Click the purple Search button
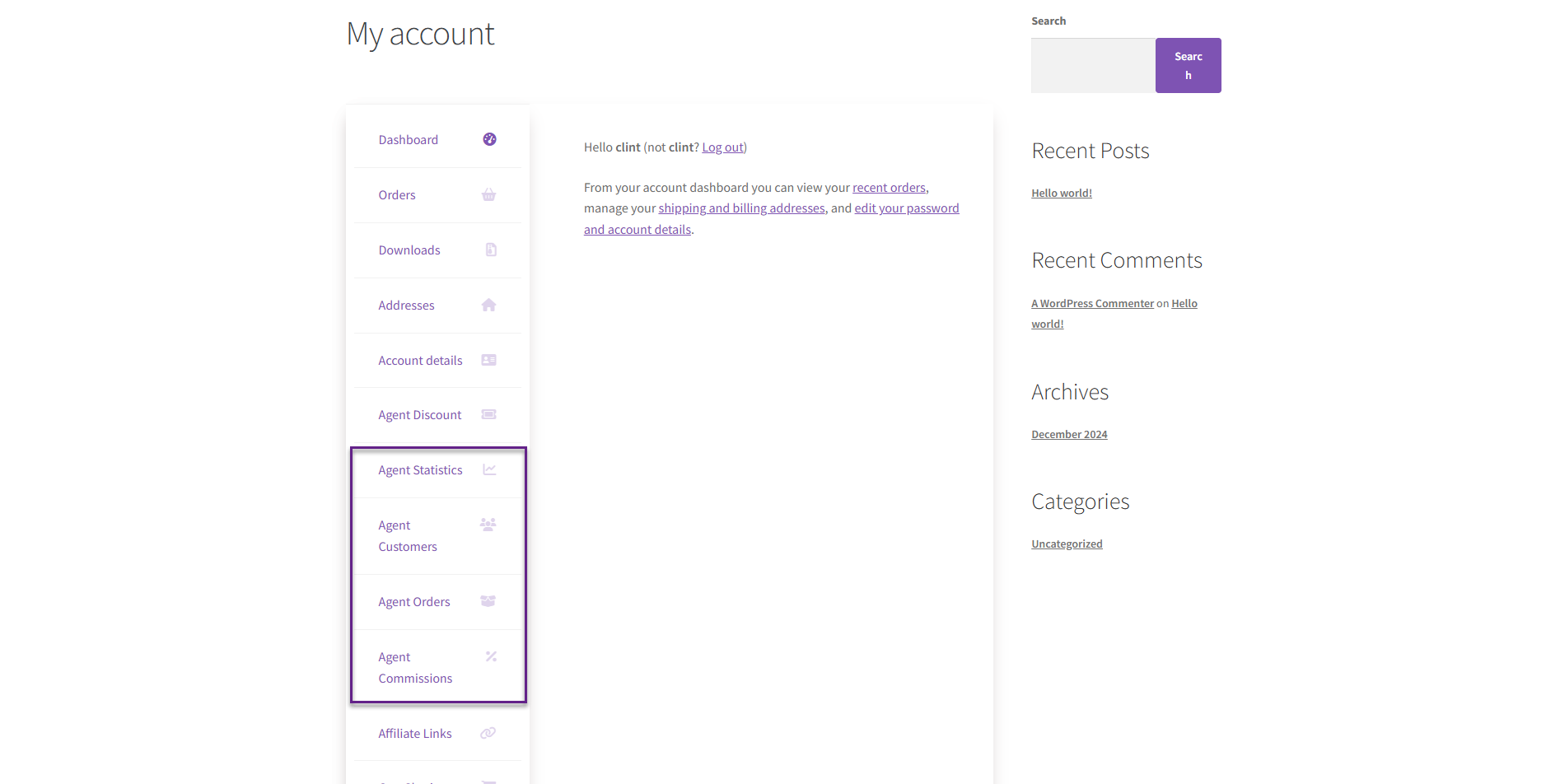This screenshot has height=784, width=1560. (x=1188, y=65)
